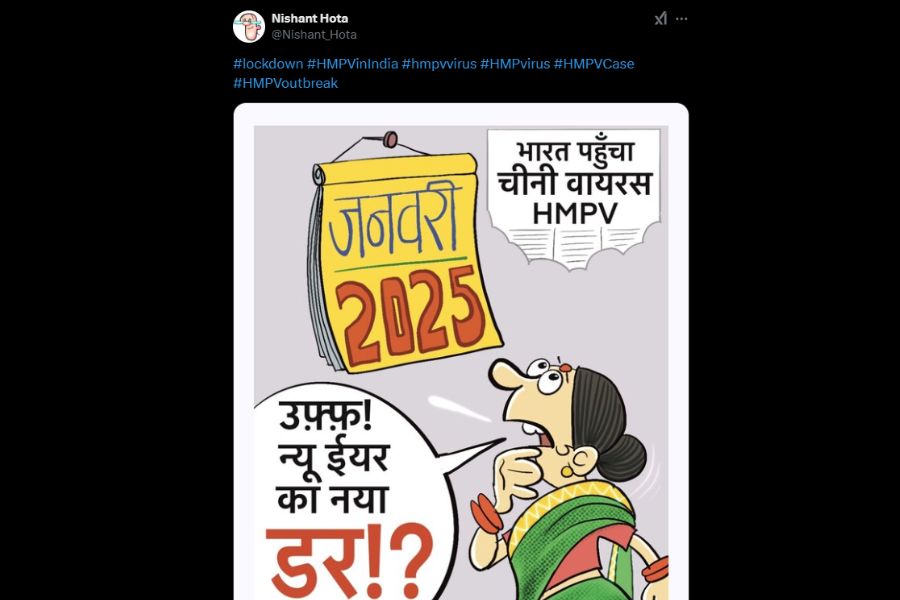
Task: Click the woman's hair bun in cartoon
Action: 623,455
